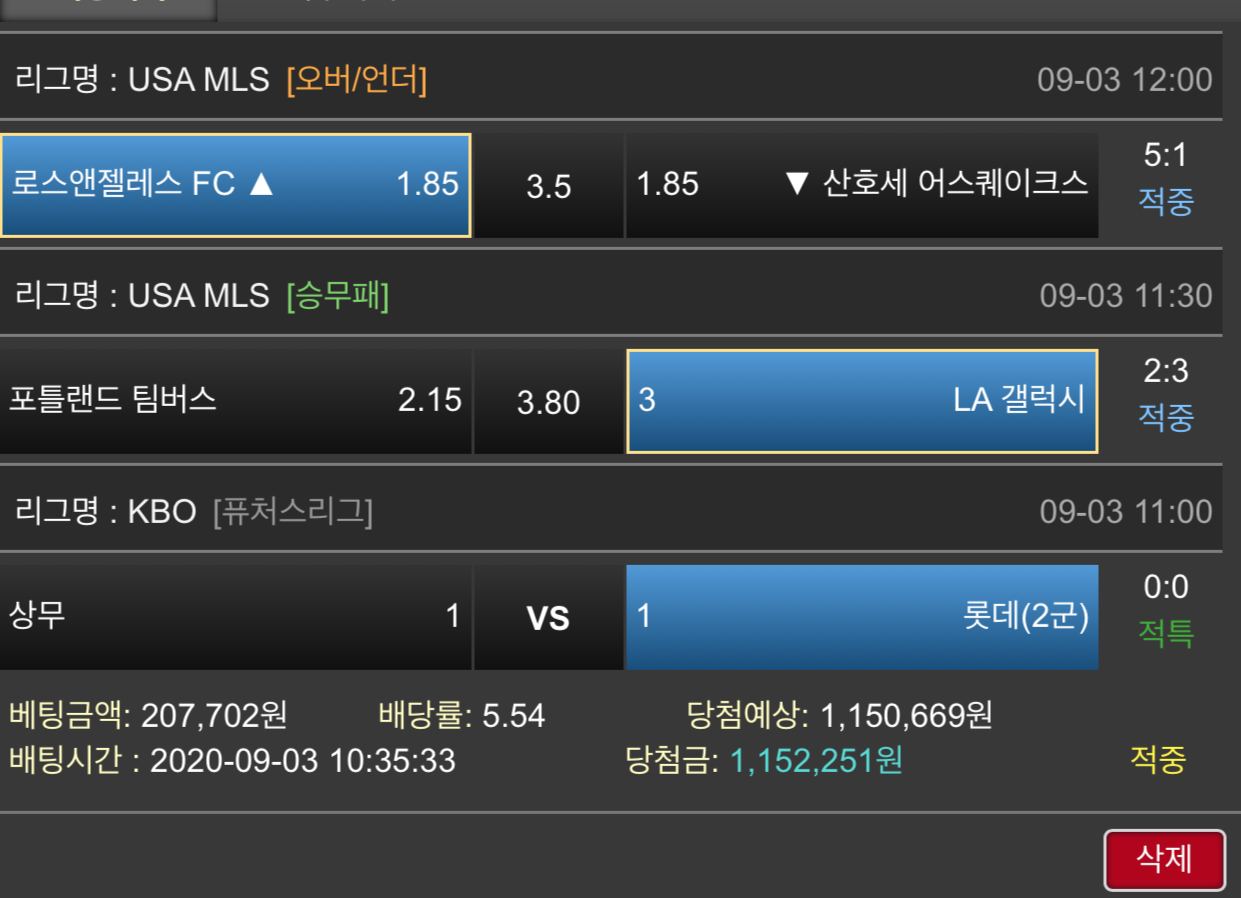This screenshot has width=1241, height=898.
Task: Click the 5:1 match score result
Action: (x=1165, y=156)
